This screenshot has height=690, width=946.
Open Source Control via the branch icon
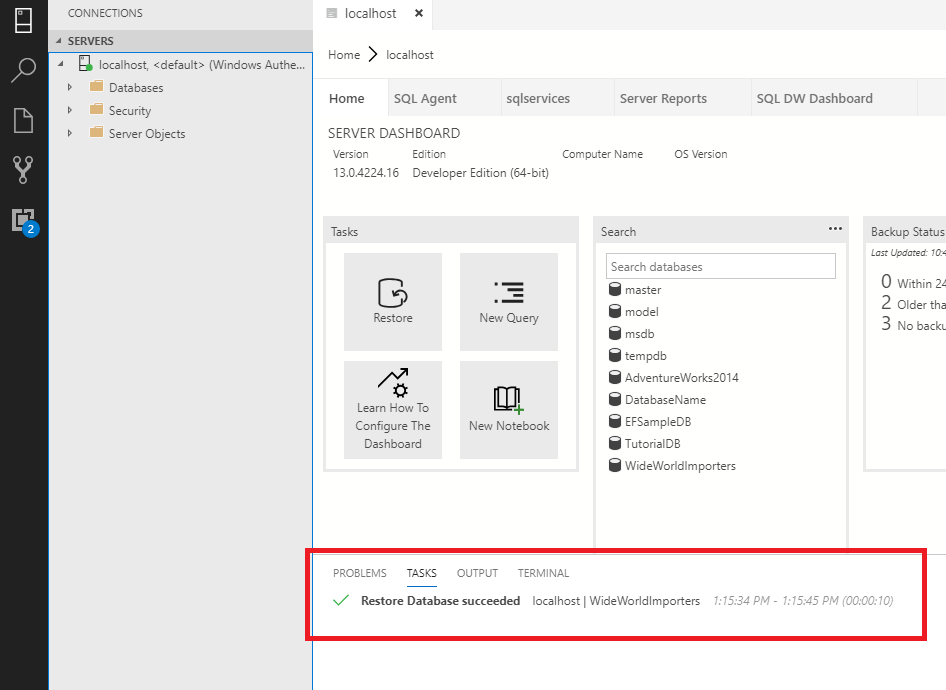[x=23, y=170]
